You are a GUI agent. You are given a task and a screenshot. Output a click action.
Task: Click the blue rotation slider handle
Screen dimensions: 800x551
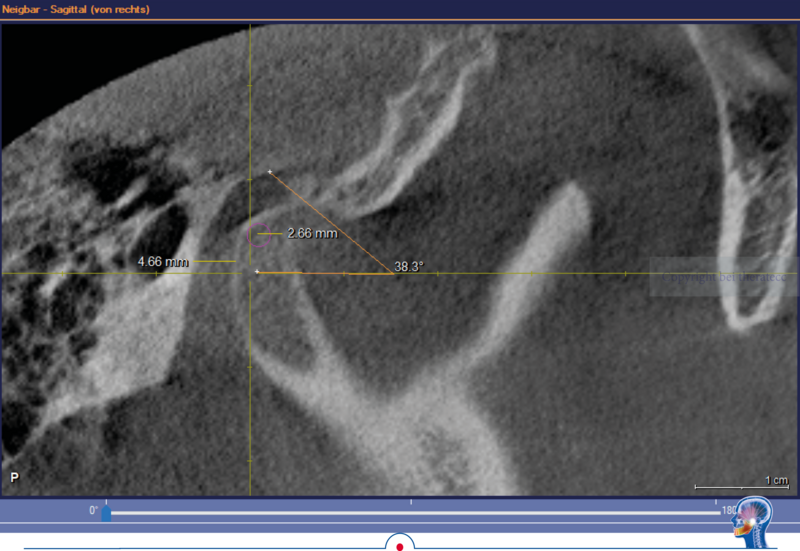[106, 514]
